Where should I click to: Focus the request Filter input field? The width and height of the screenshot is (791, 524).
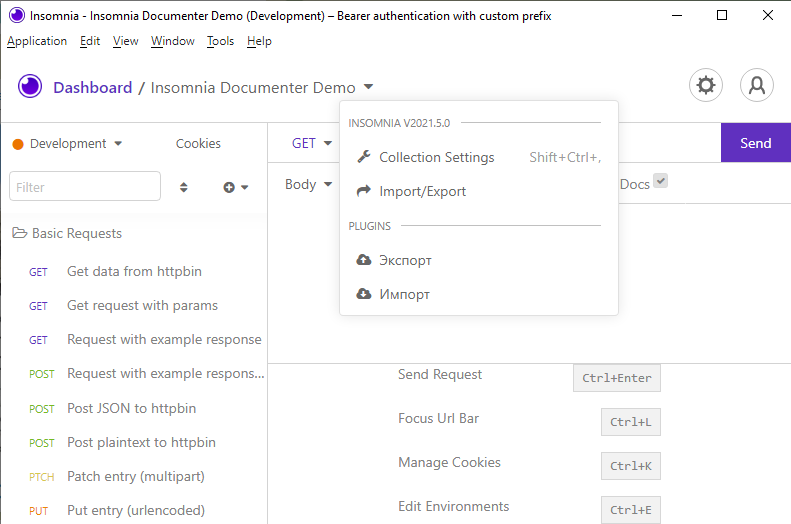(85, 186)
